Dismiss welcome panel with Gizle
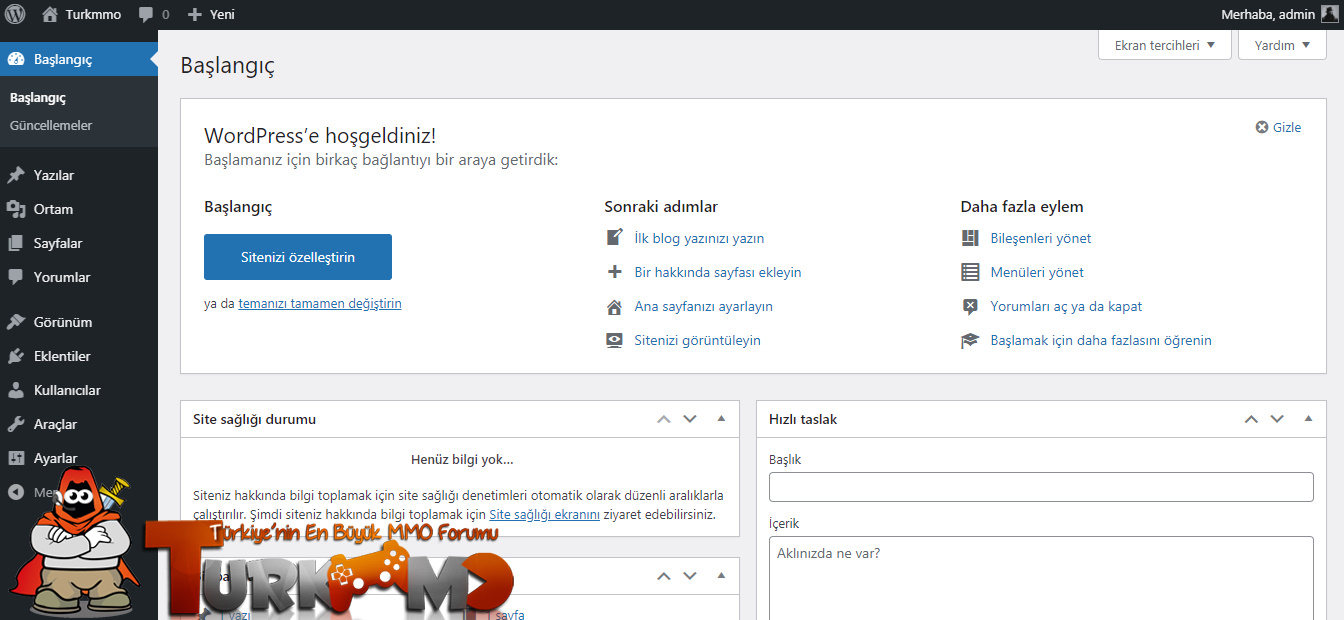 (x=1279, y=127)
